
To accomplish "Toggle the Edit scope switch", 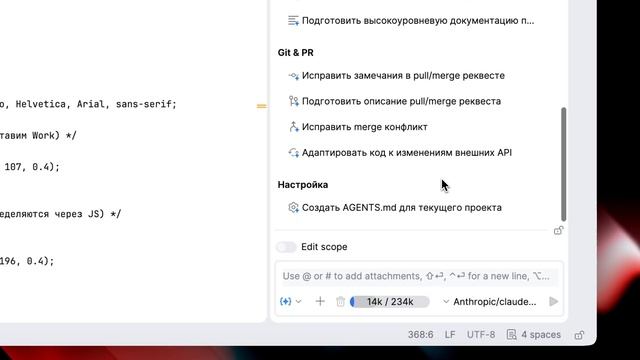I will [286, 247].
